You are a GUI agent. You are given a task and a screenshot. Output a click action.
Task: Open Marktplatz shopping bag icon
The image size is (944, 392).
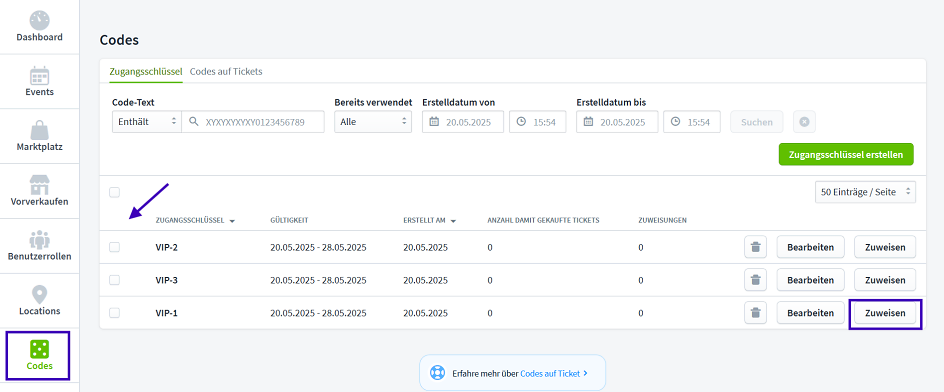[39, 129]
